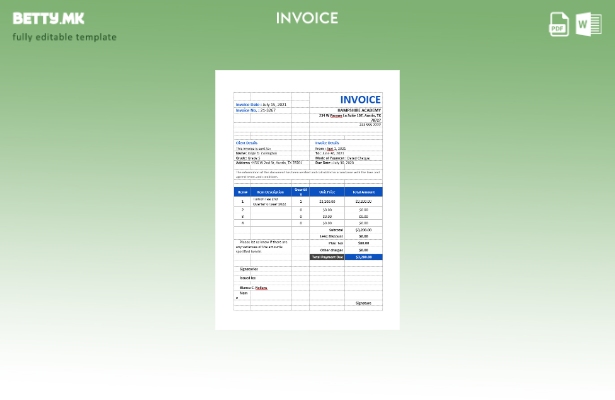Open the invoice template preview thumbnail

307,200
